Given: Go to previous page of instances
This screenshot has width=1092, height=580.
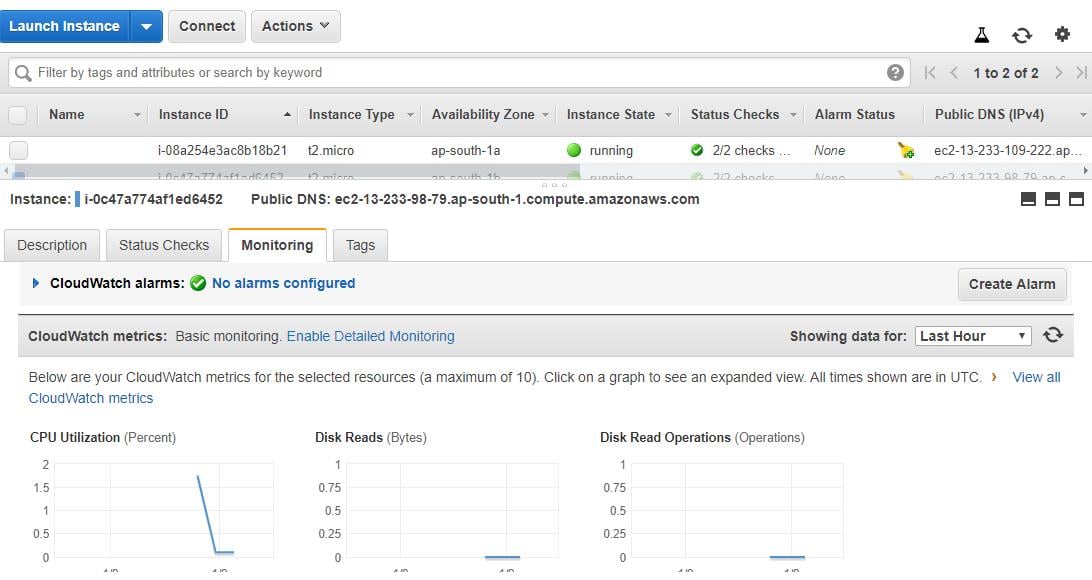Looking at the screenshot, I should (954, 72).
